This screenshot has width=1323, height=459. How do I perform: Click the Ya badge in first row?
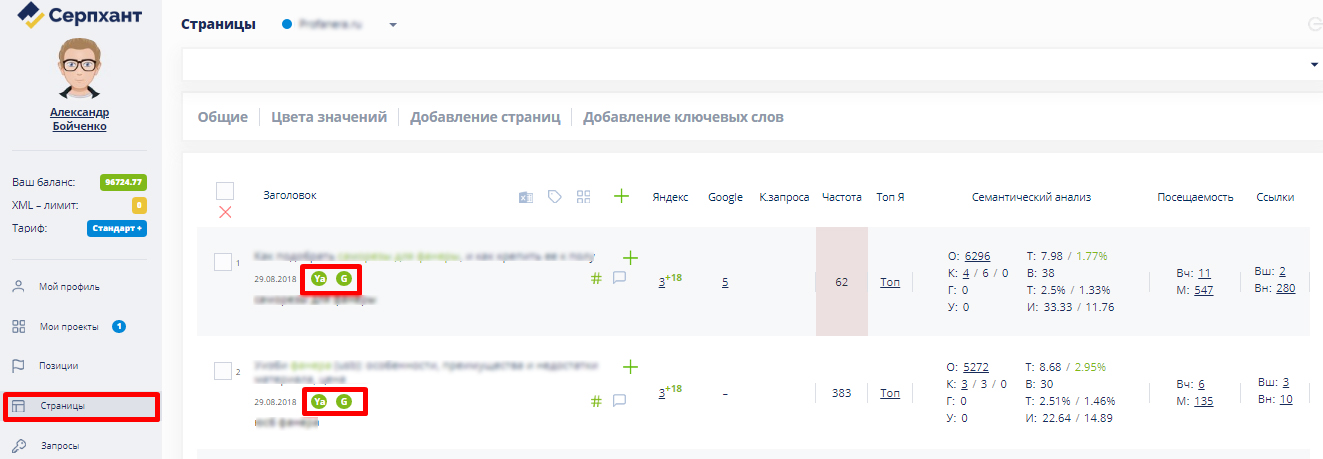[319, 278]
